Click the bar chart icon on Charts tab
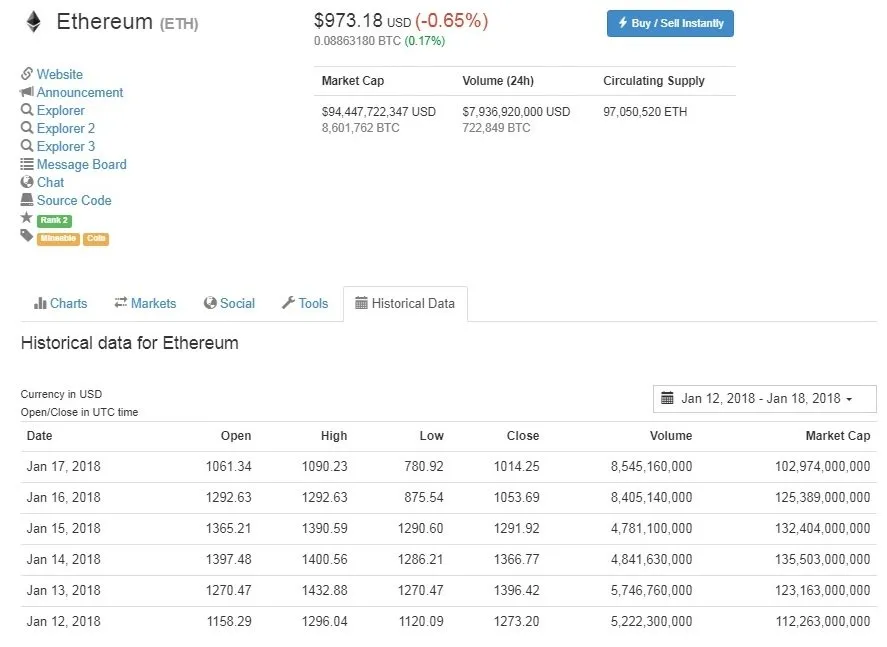The width and height of the screenshot is (887, 647). 40,303
